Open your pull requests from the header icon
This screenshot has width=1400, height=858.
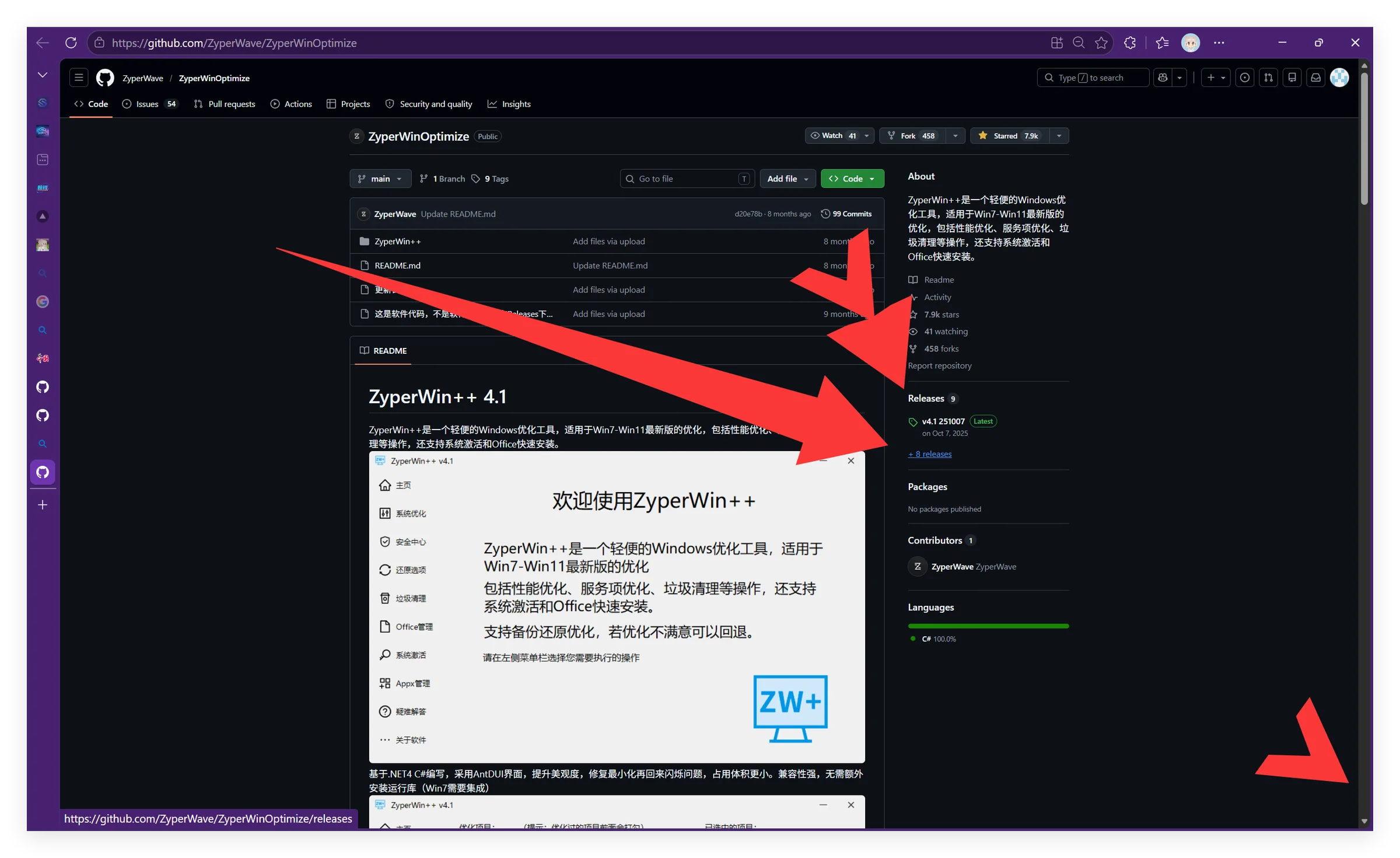[1269, 78]
